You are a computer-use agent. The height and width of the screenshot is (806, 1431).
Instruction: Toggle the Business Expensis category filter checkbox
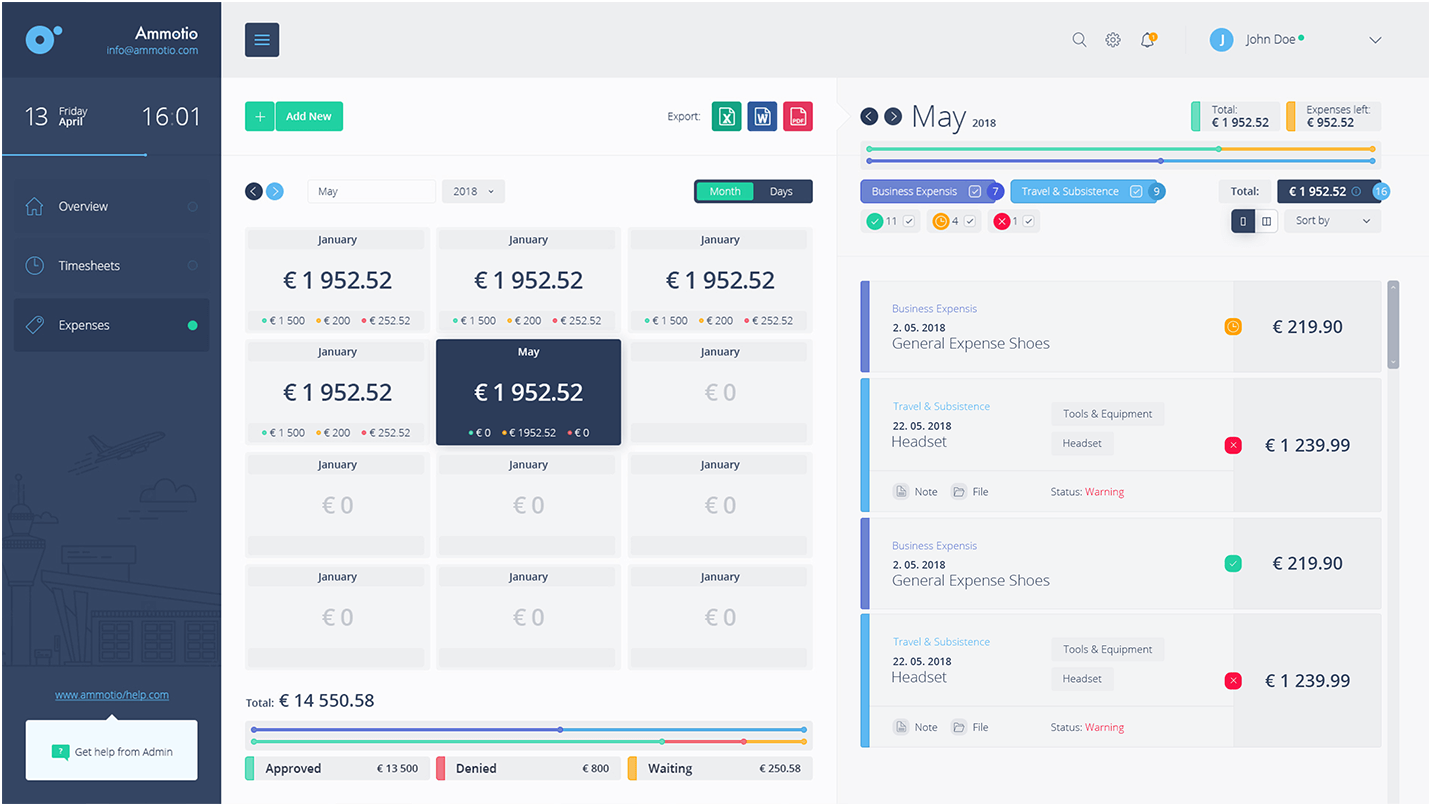976,190
